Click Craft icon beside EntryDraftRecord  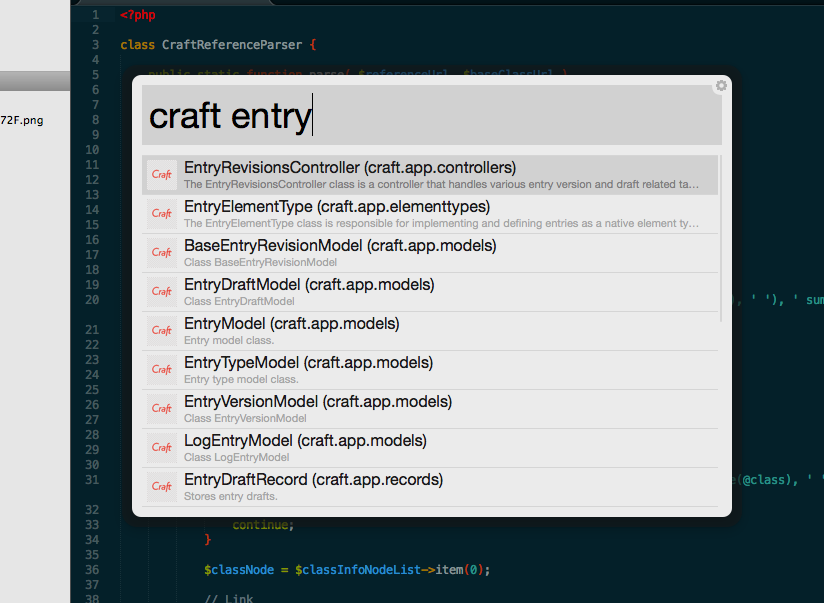161,487
